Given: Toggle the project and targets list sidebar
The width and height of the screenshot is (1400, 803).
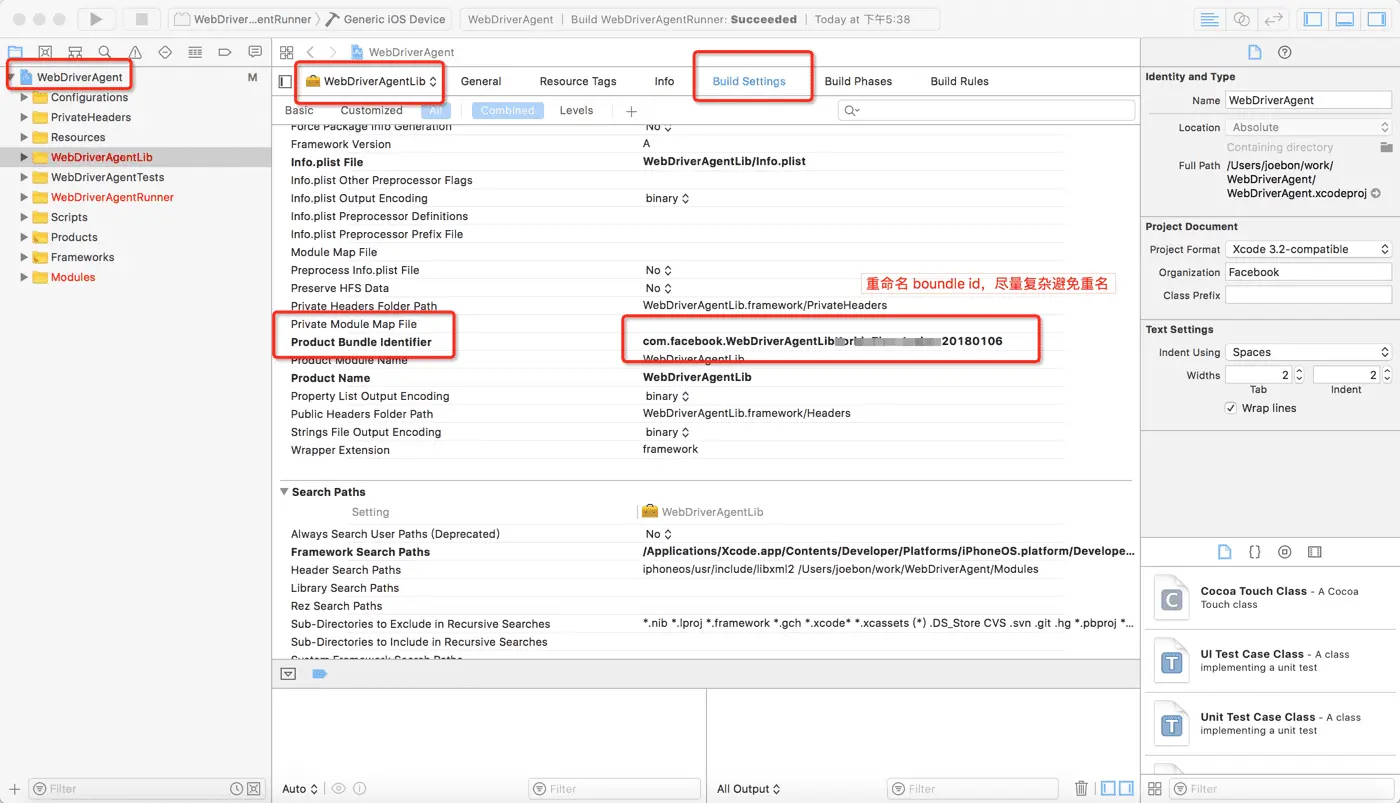Looking at the screenshot, I should tap(285, 81).
